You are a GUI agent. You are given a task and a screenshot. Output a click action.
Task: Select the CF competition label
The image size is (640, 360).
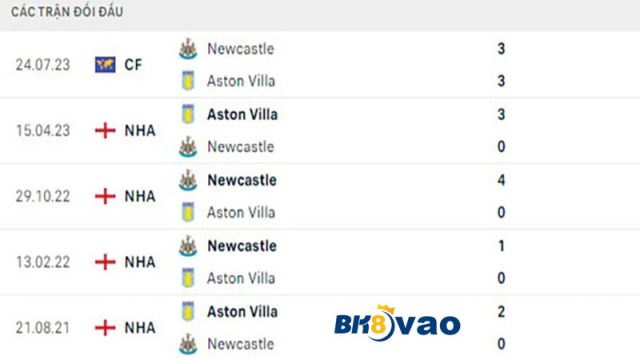tap(133, 64)
